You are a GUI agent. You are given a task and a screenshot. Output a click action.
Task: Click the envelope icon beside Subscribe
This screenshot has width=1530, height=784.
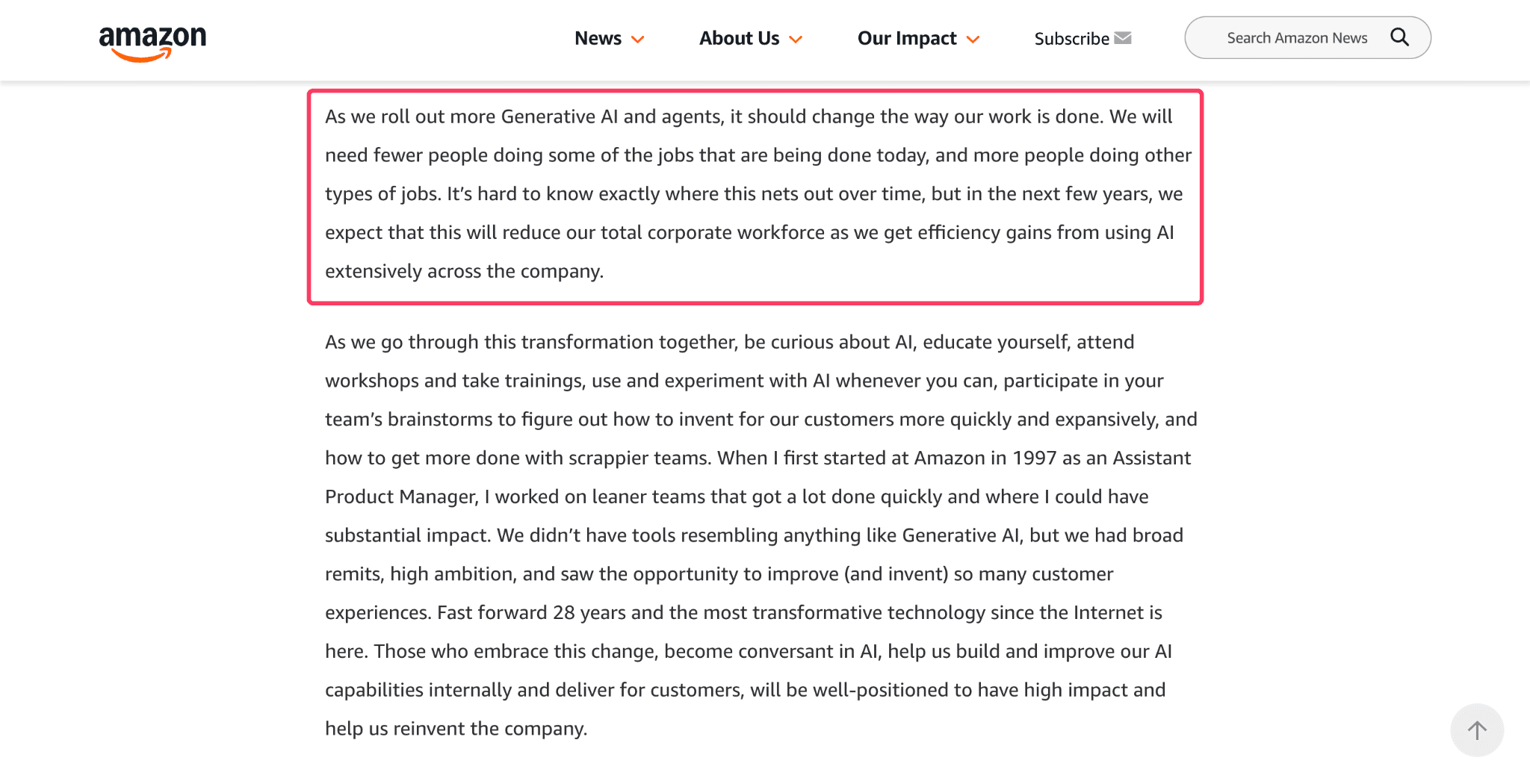(1123, 37)
